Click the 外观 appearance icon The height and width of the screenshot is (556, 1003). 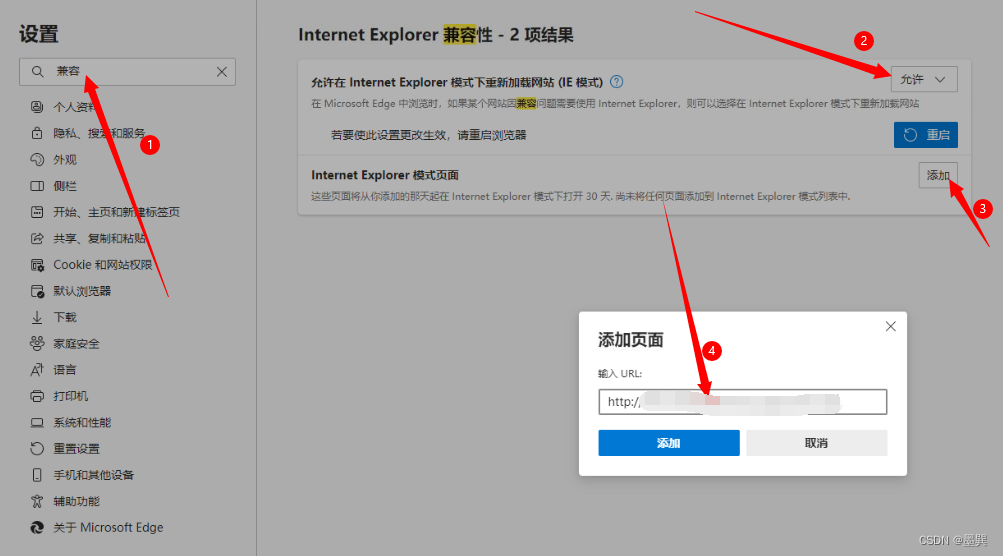click(x=37, y=159)
